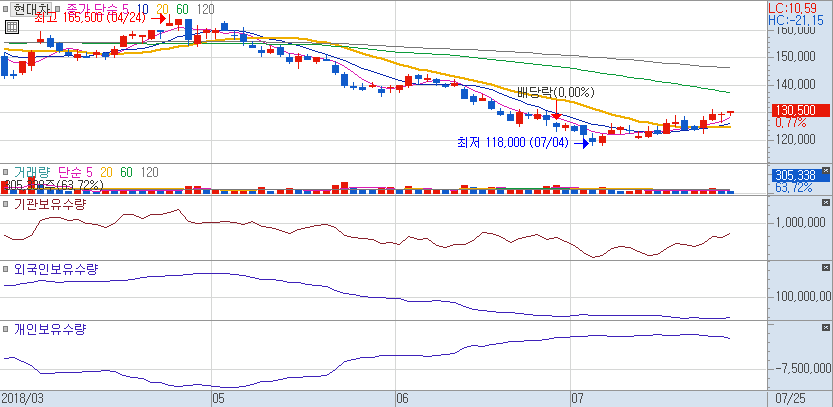The height and width of the screenshot is (407, 833).
Task: Click the square marker beside 기관보유수량
Action: click(x=6, y=204)
